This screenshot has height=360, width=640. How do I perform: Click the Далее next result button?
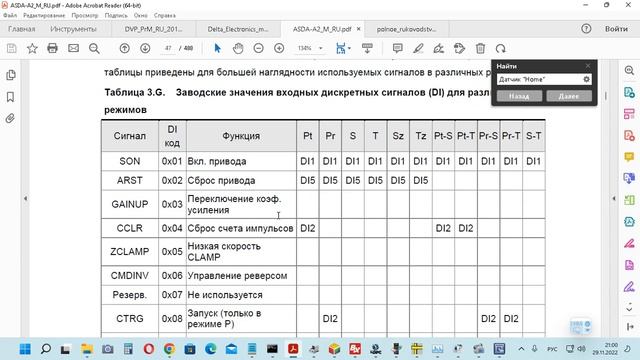click(x=569, y=96)
